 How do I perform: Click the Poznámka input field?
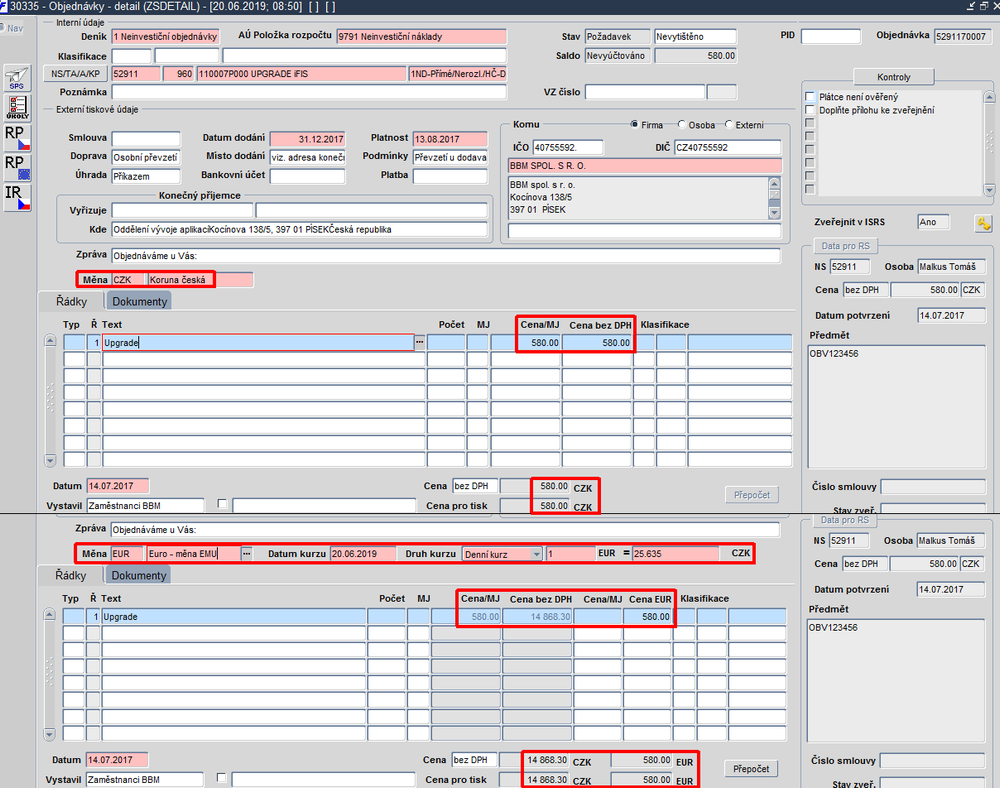click(309, 92)
